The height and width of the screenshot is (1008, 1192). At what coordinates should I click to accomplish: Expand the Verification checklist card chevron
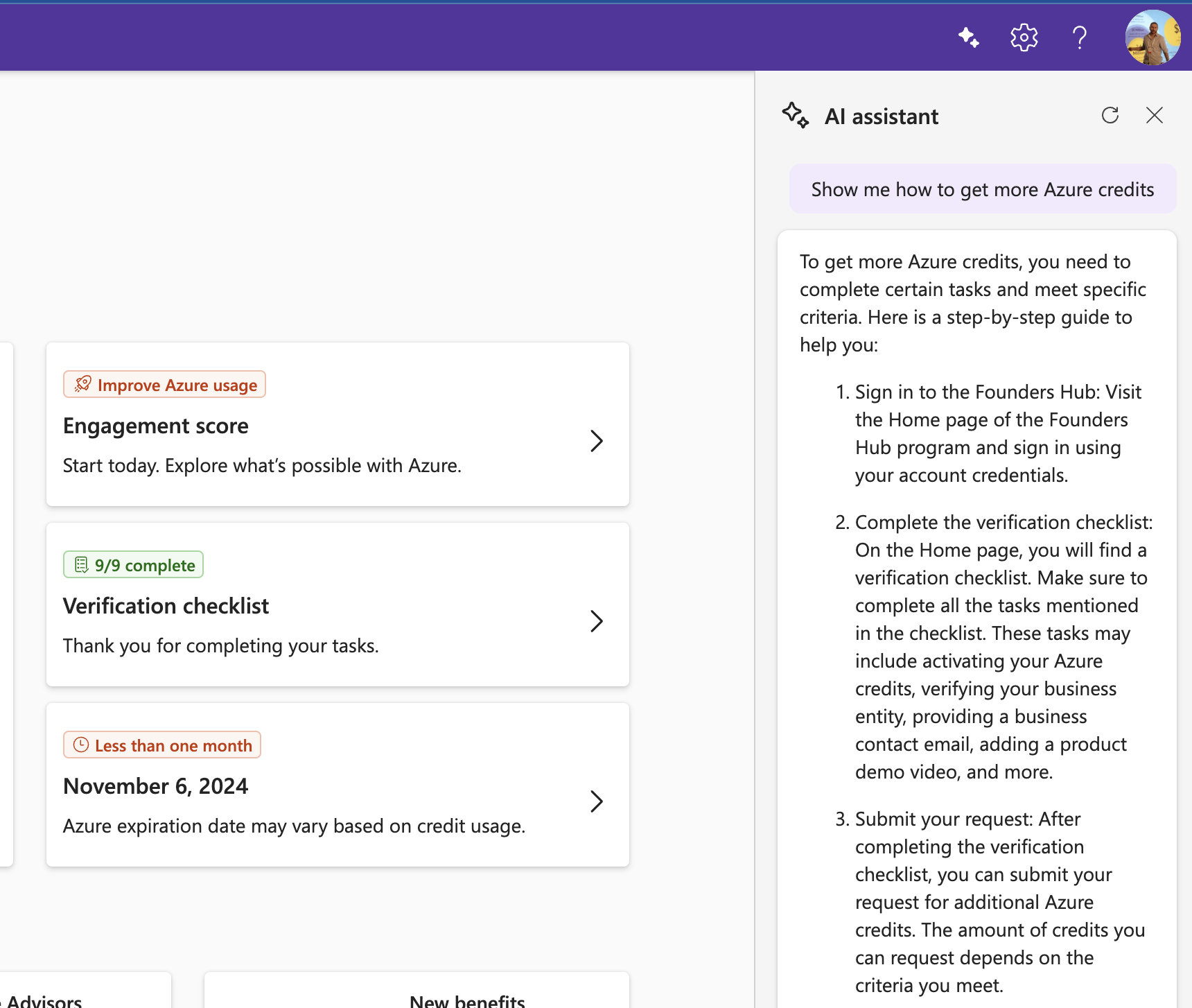pos(597,621)
